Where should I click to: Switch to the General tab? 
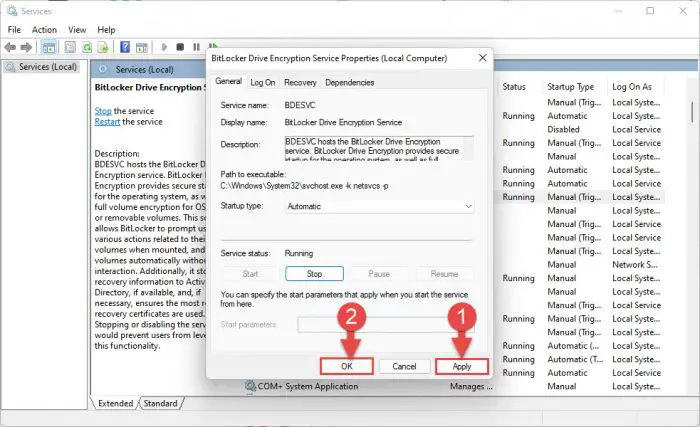click(x=229, y=81)
